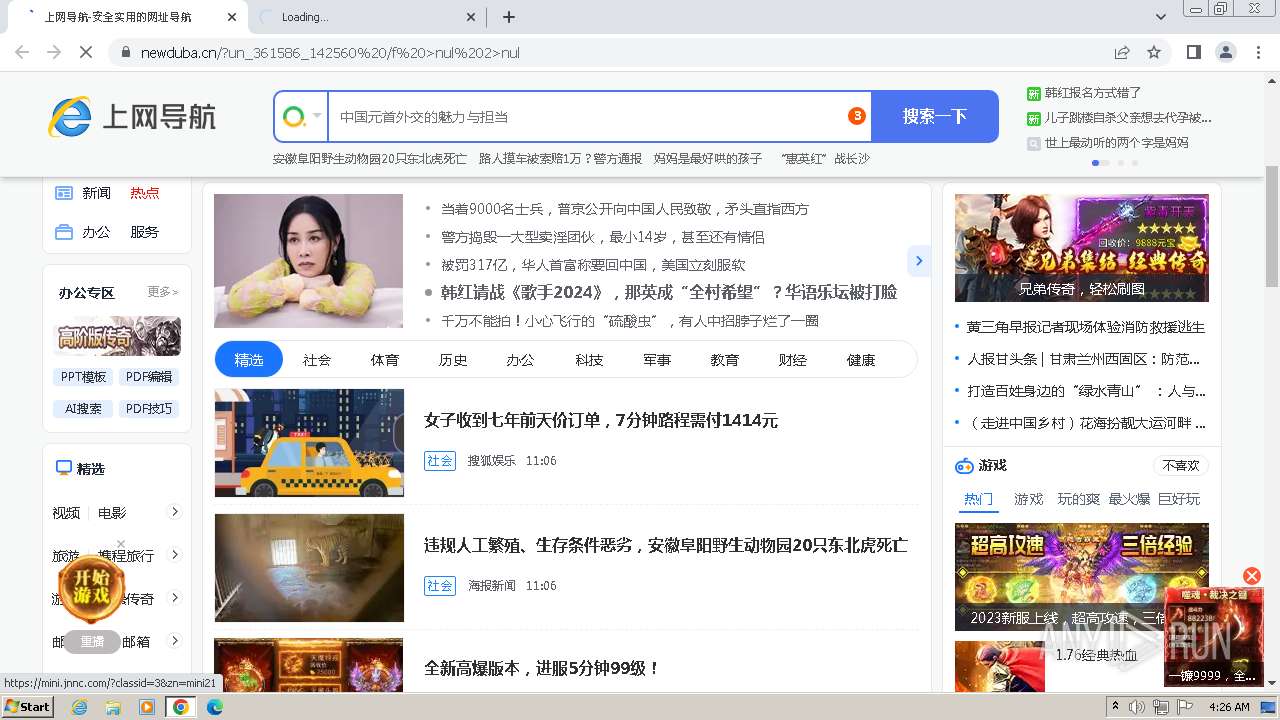The image size is (1280, 720).
Task: Open the 新闻 sidebar link
Action: tap(96, 193)
